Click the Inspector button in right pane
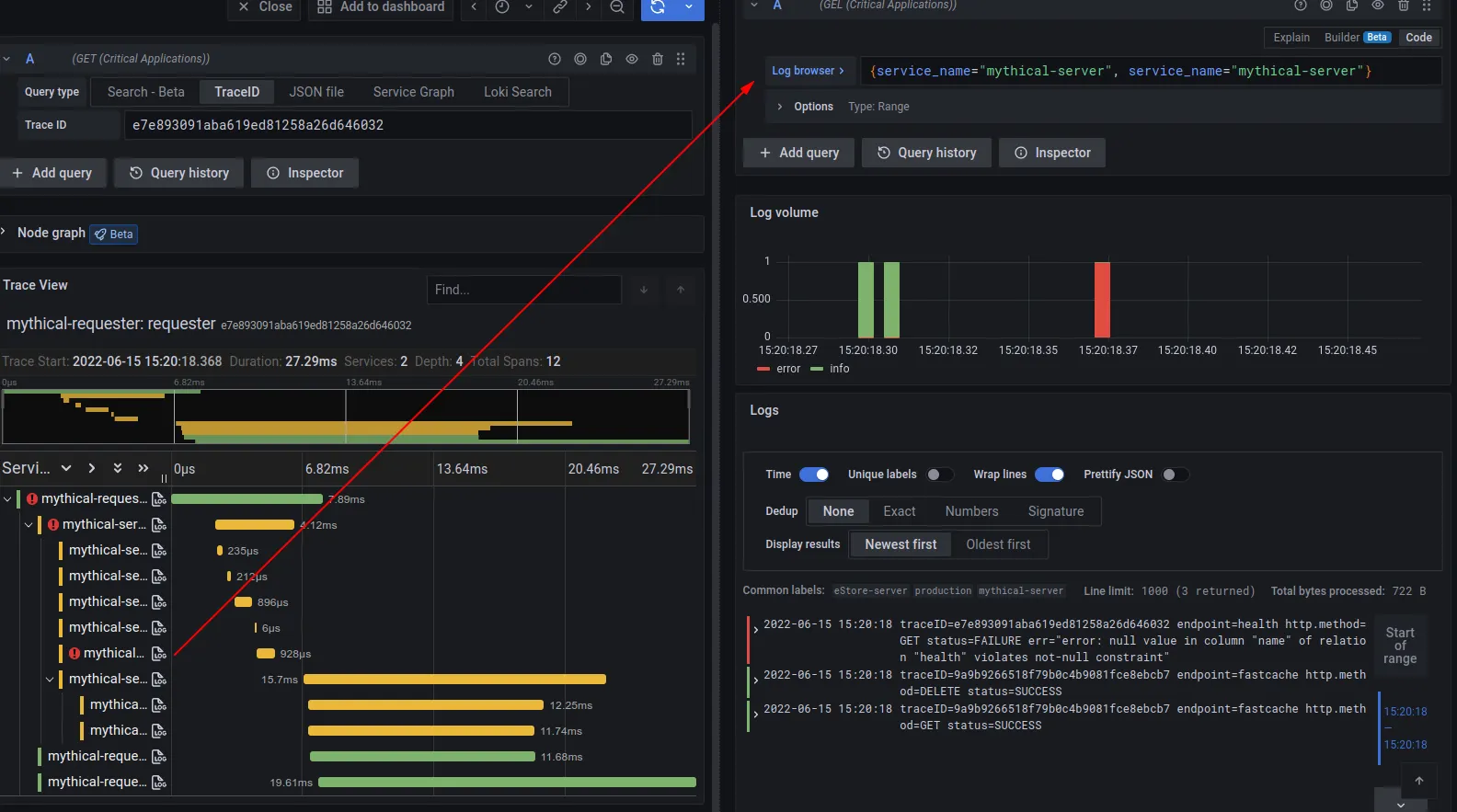Image resolution: width=1457 pixels, height=812 pixels. pyautogui.click(x=1052, y=153)
